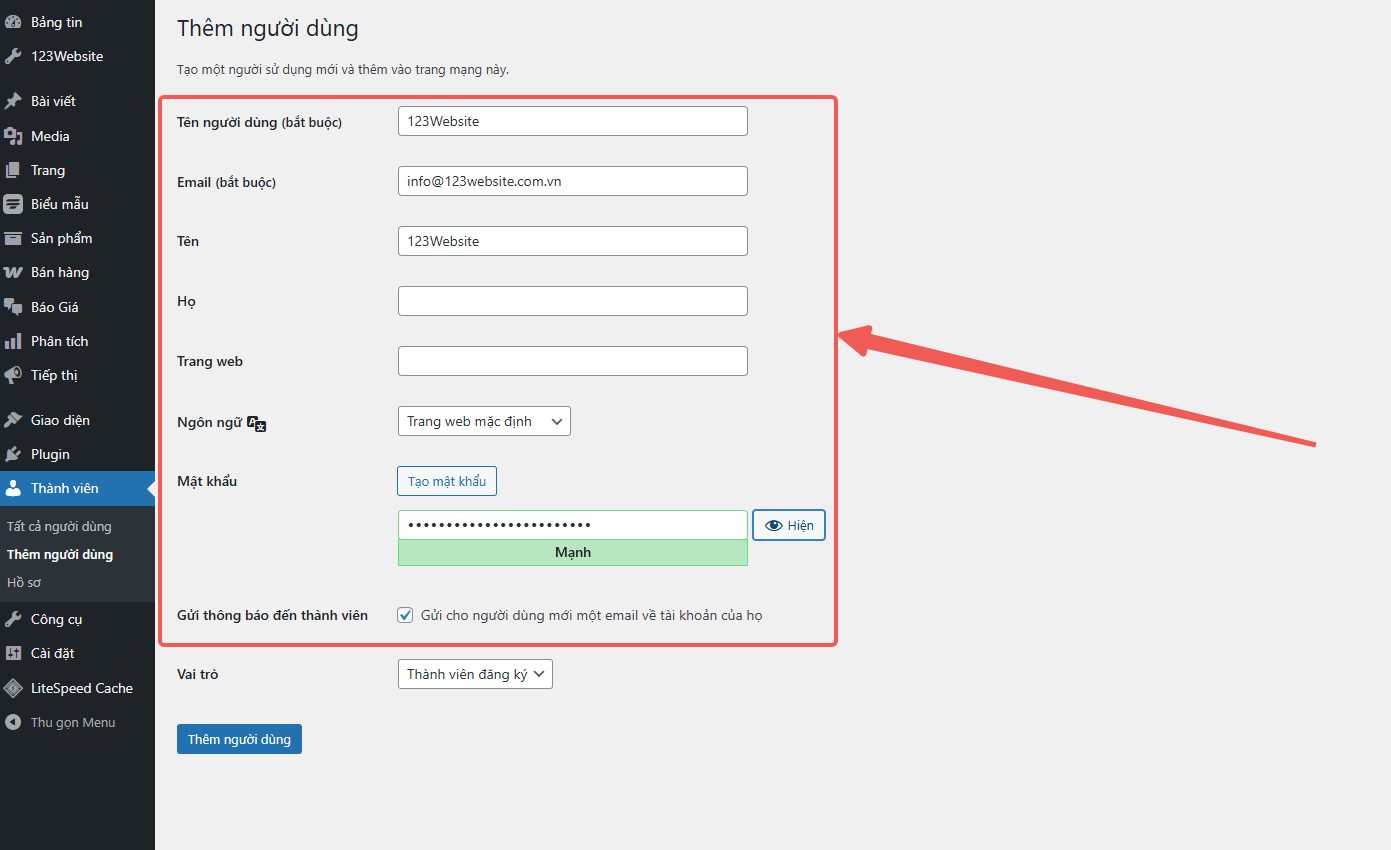
Task: Submit with the blue Thêm người dùng button
Action: [239, 739]
